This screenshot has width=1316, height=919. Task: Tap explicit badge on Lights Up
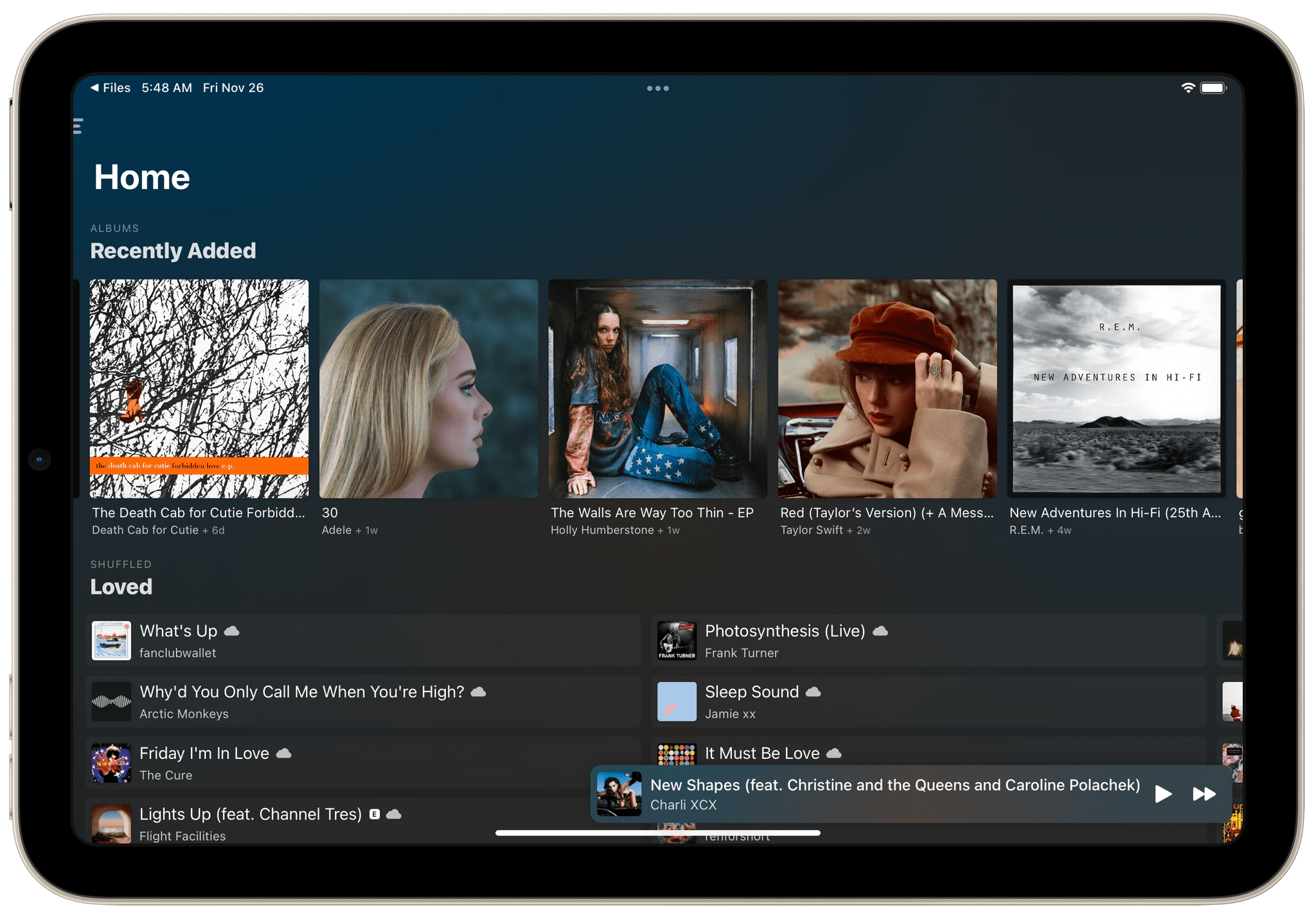tap(375, 814)
